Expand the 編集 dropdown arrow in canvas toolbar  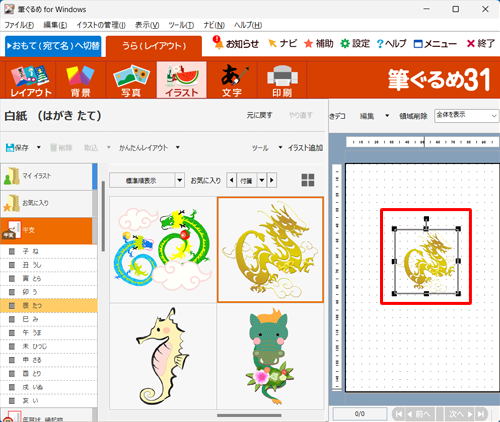pos(387,116)
